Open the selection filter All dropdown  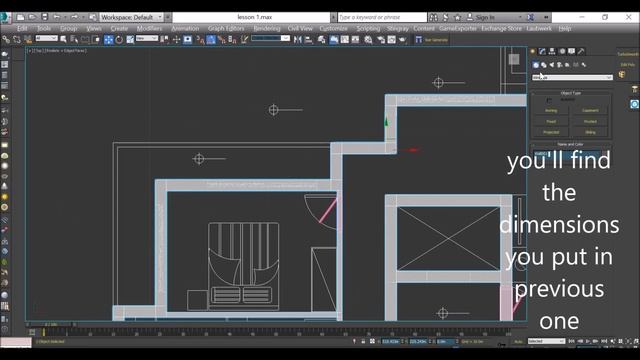point(46,38)
